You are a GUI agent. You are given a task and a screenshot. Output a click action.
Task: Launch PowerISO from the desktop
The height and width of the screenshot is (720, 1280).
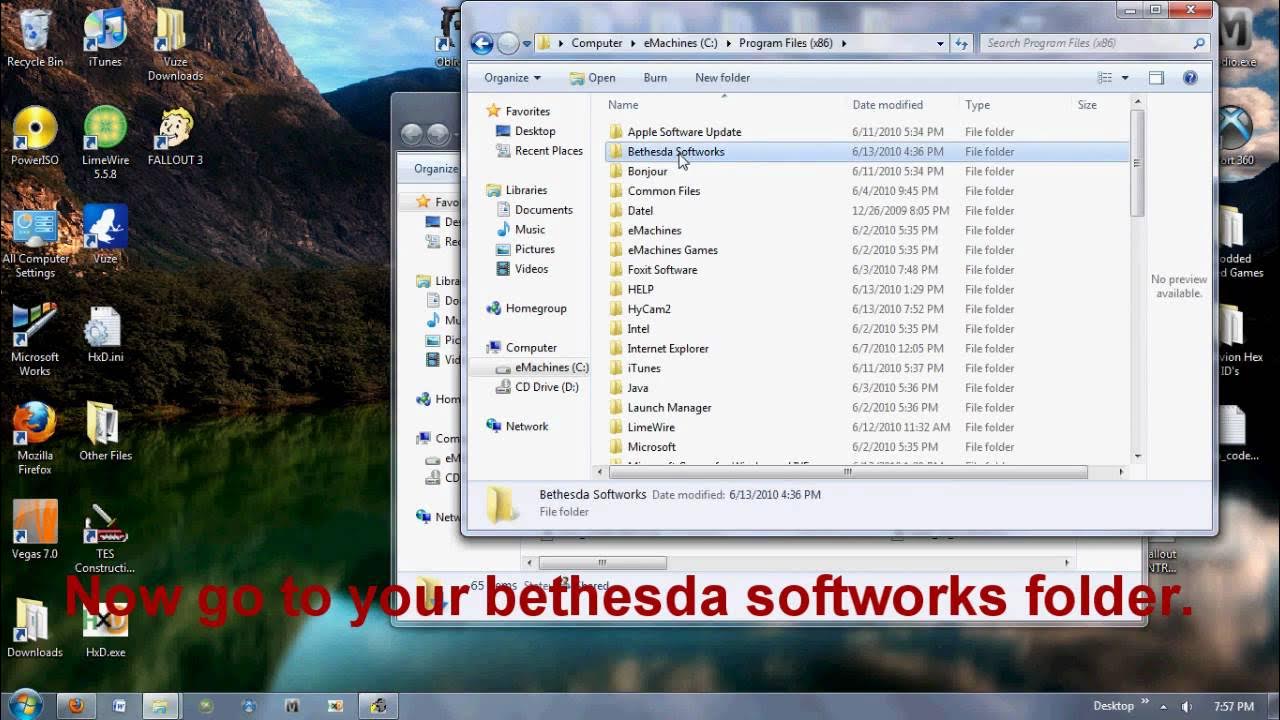click(35, 135)
